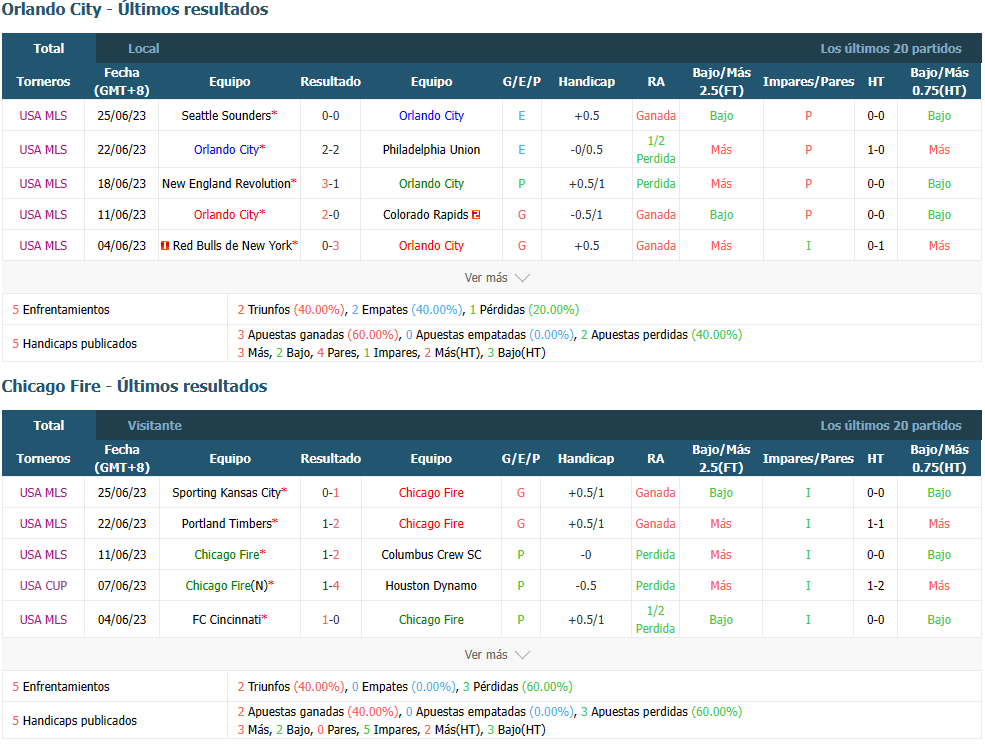985x744 pixels.
Task: Open 1-4 result against Houston Dynamo
Action: click(x=330, y=586)
